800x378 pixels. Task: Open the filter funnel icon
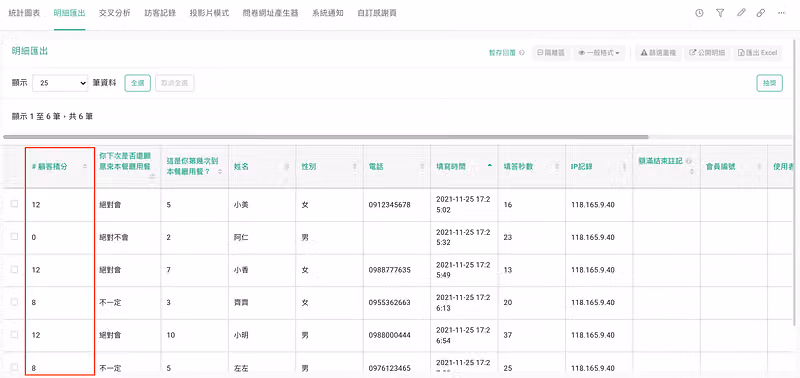point(720,13)
